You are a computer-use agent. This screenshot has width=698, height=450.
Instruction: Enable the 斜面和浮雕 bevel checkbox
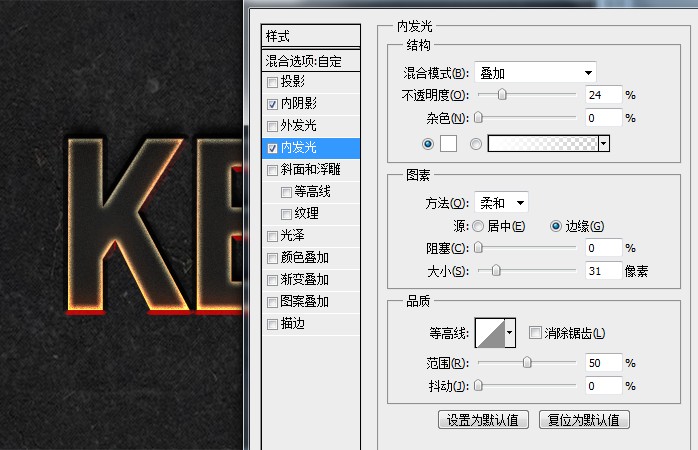pos(272,170)
